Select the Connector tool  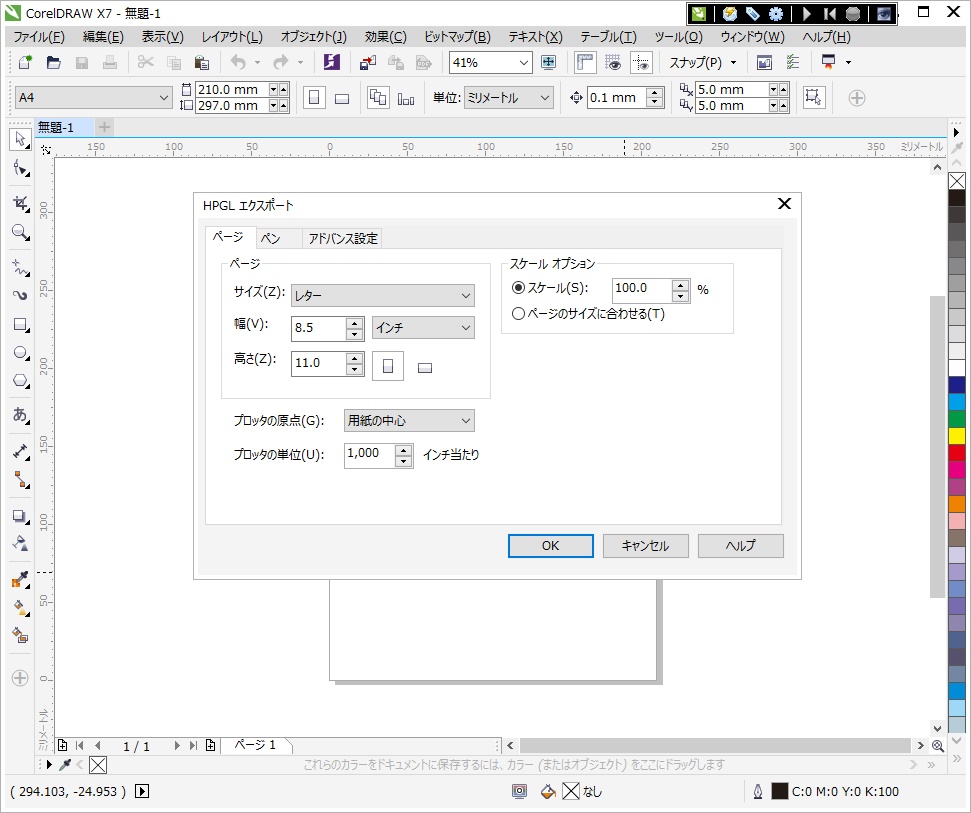click(20, 480)
